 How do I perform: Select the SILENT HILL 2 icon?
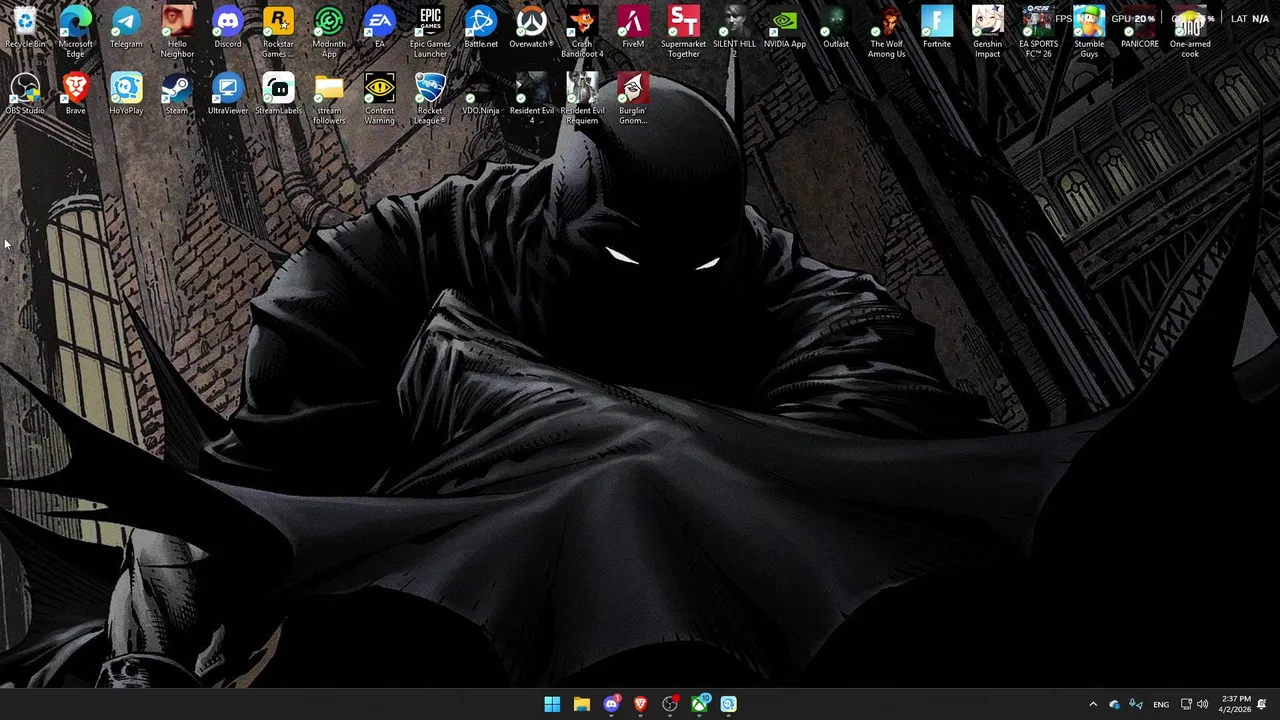click(x=734, y=32)
